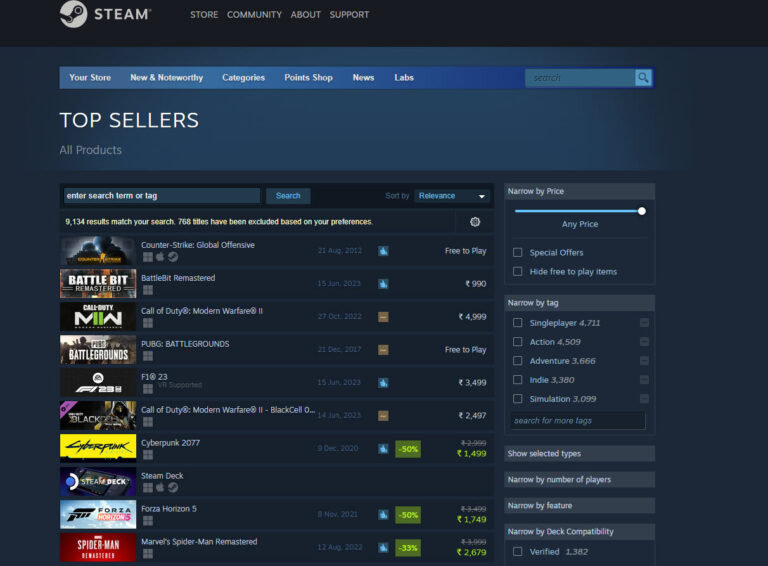Open the Your Store tab
This screenshot has height=566, width=768.
point(90,77)
